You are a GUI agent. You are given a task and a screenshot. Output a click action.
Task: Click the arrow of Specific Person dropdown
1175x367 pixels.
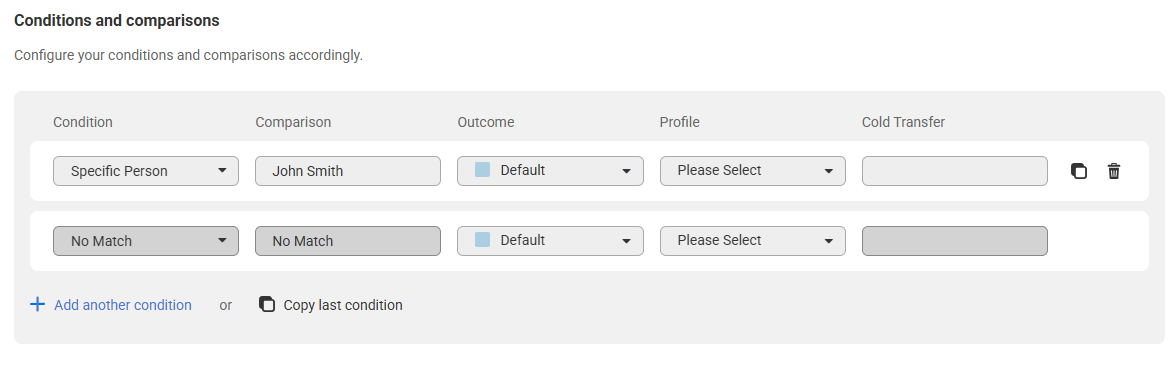[x=222, y=171]
